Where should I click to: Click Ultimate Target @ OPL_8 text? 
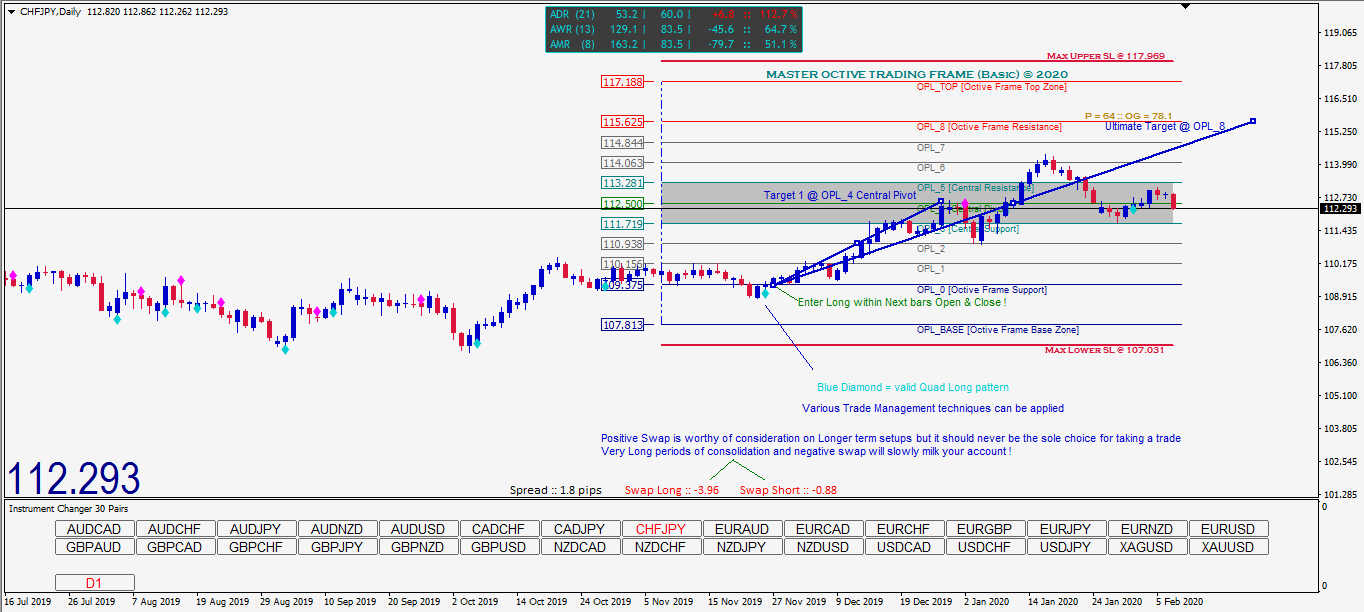1165,126
